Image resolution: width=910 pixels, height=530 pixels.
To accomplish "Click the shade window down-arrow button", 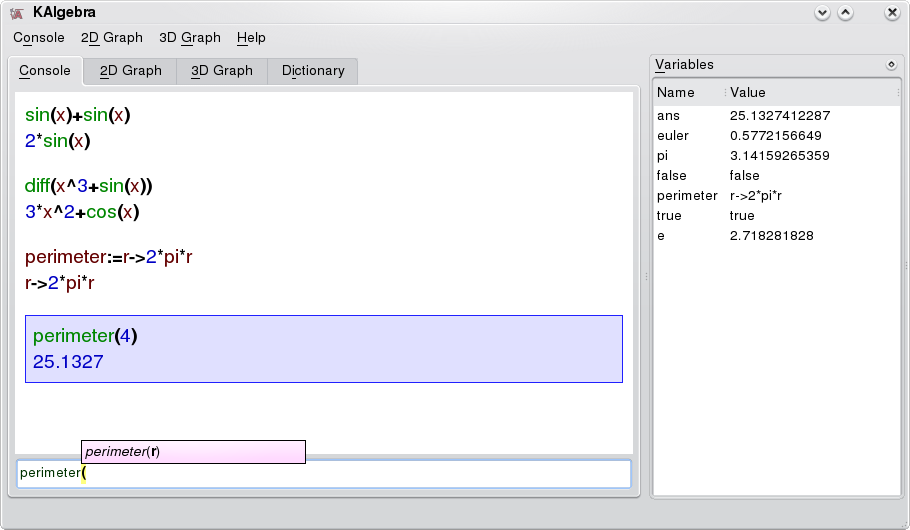I will click(822, 13).
